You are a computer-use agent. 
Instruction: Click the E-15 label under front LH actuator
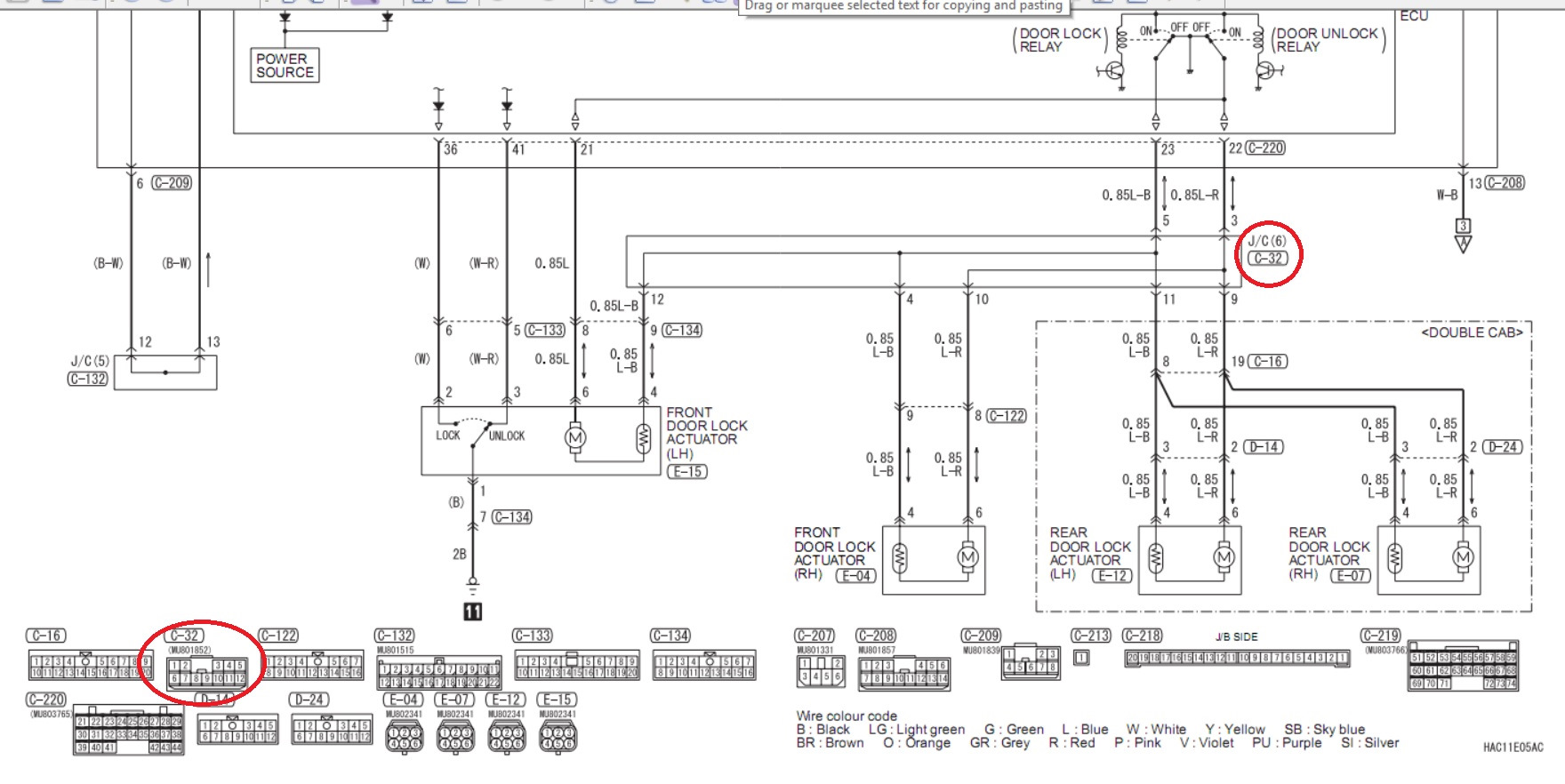(x=687, y=471)
